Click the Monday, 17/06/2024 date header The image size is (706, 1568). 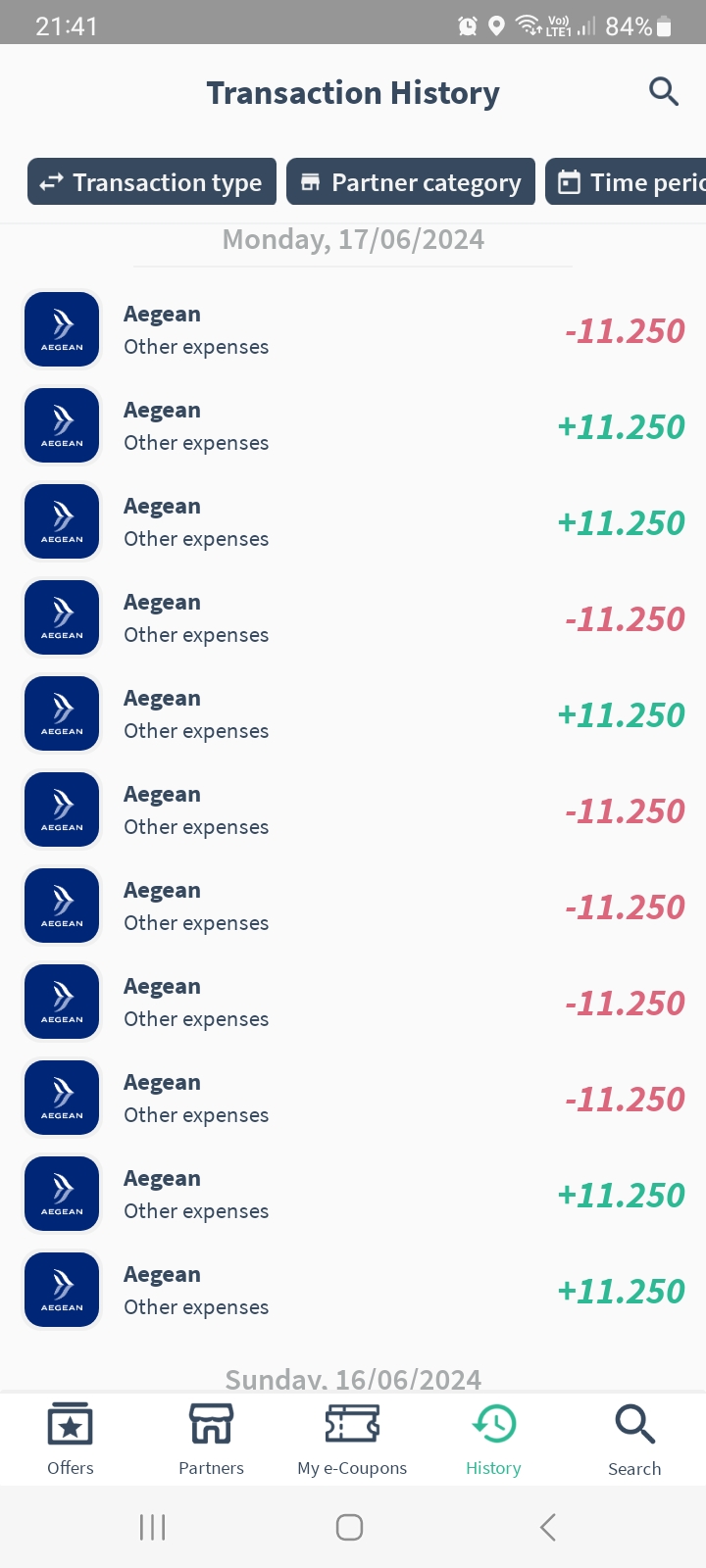pyautogui.click(x=353, y=240)
